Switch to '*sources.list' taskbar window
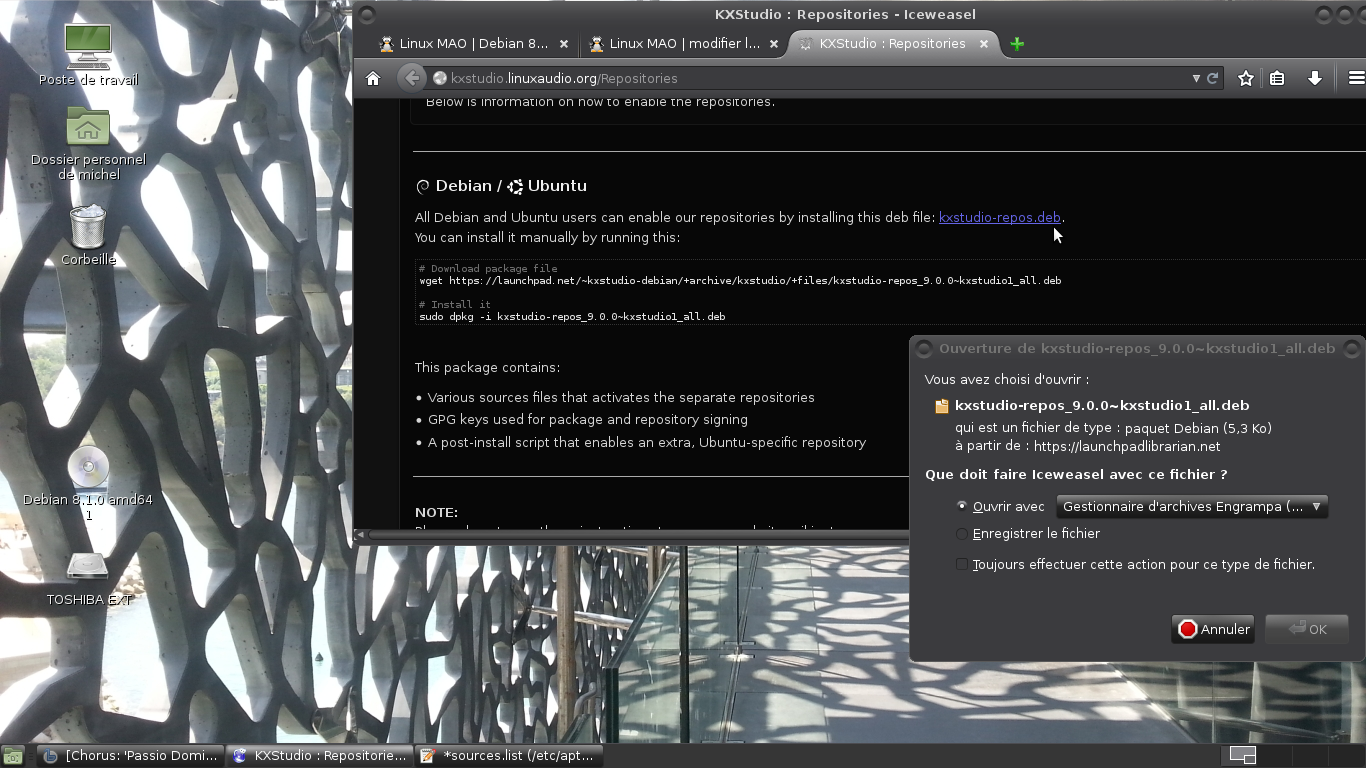Screen dimensions: 1366x768 point(507,756)
